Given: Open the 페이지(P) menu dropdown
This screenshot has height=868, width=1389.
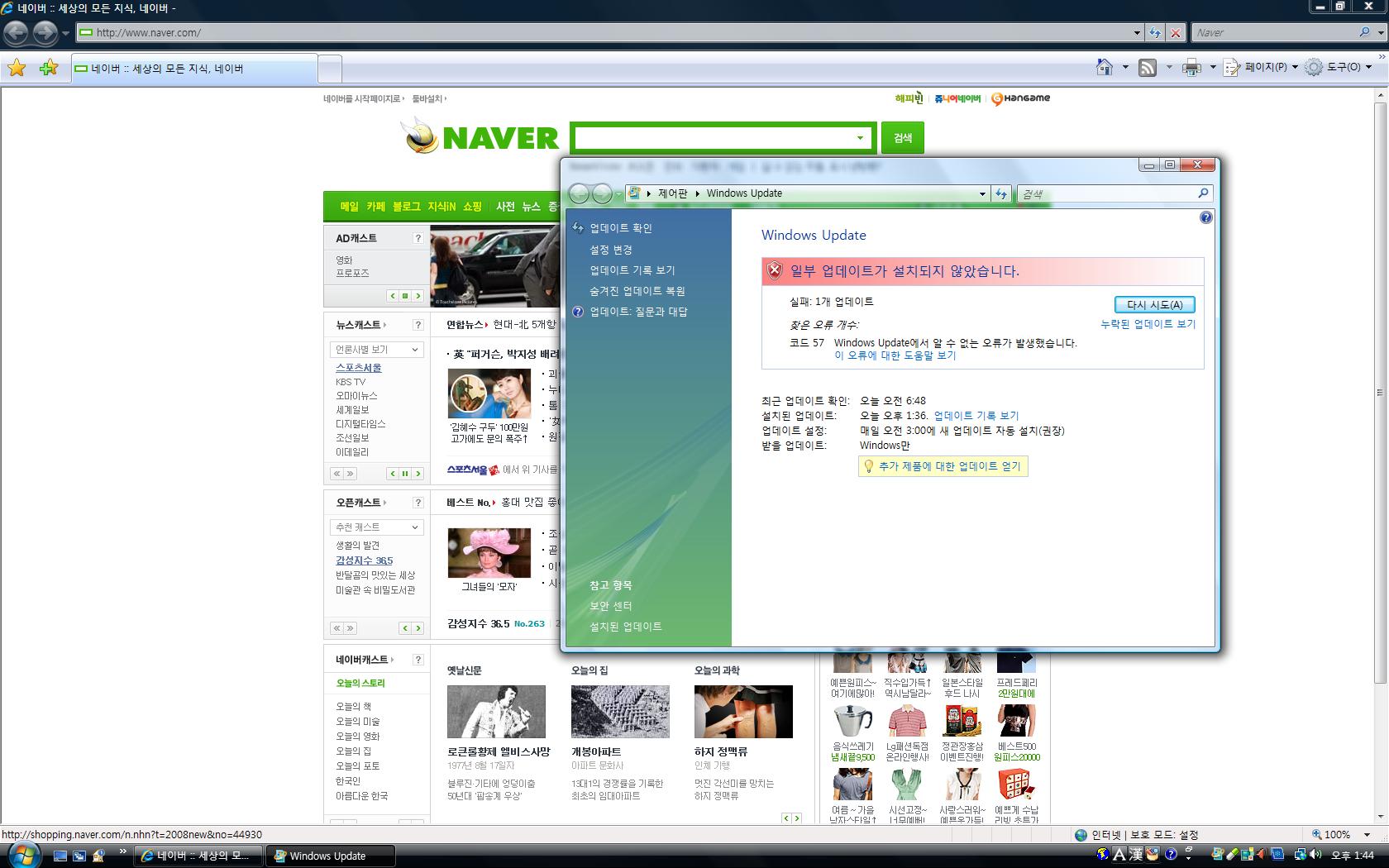Looking at the screenshot, I should pos(1295,68).
